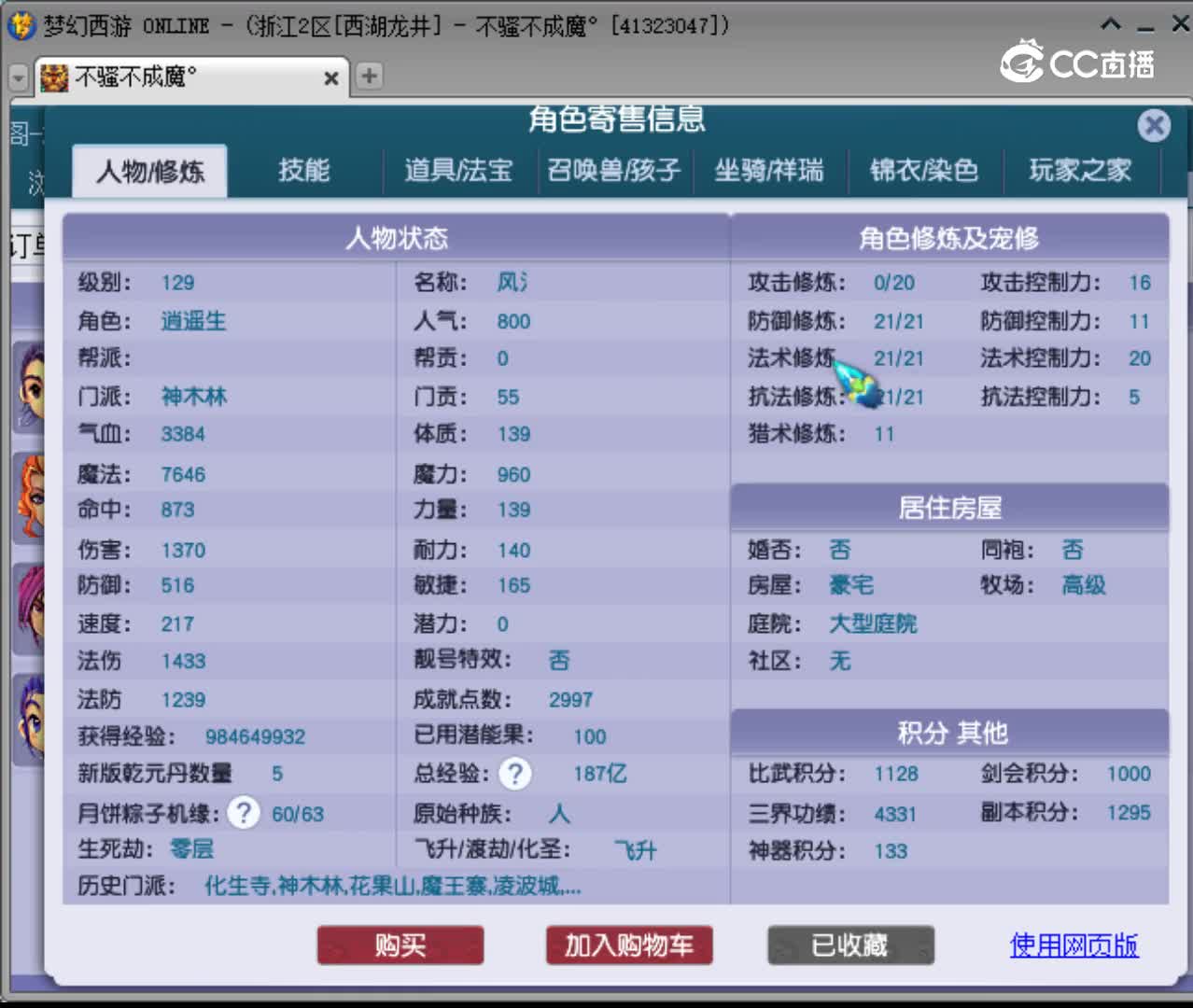Click the 防御修炼 value 21/21

(x=899, y=321)
